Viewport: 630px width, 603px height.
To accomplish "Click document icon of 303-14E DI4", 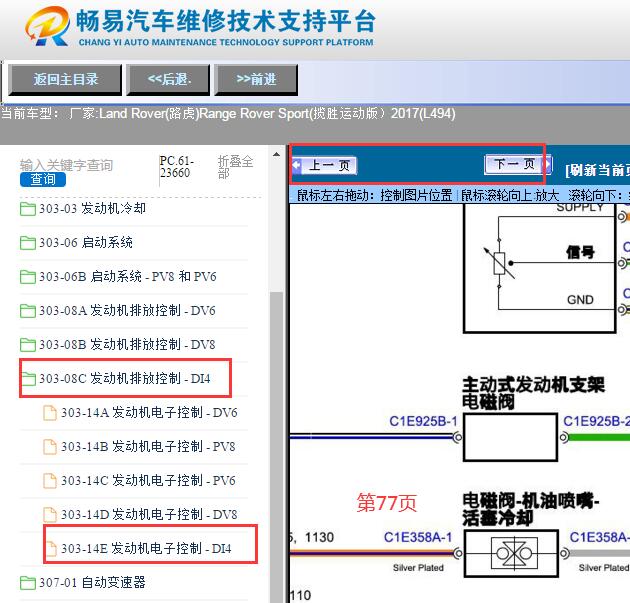I will pyautogui.click(x=51, y=549).
